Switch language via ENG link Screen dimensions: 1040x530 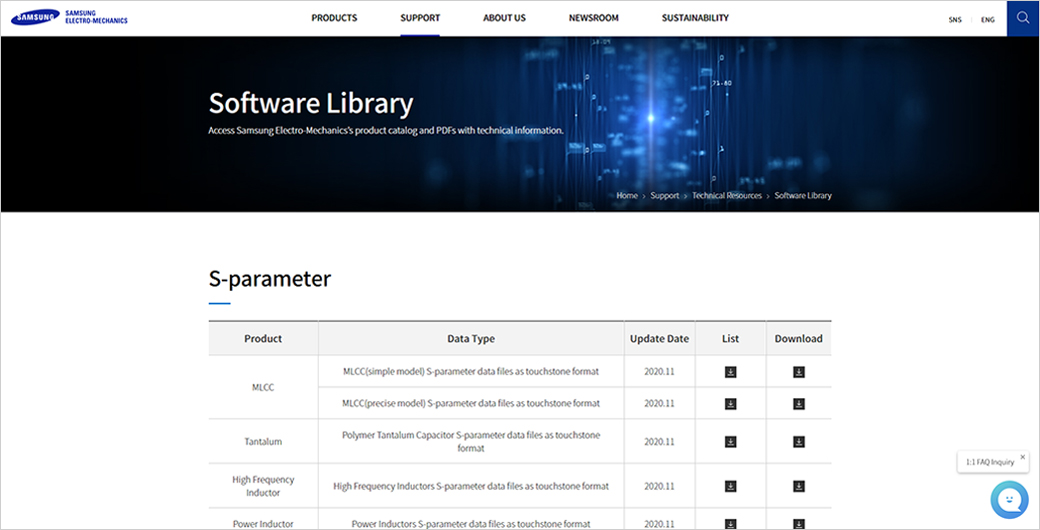(x=988, y=20)
